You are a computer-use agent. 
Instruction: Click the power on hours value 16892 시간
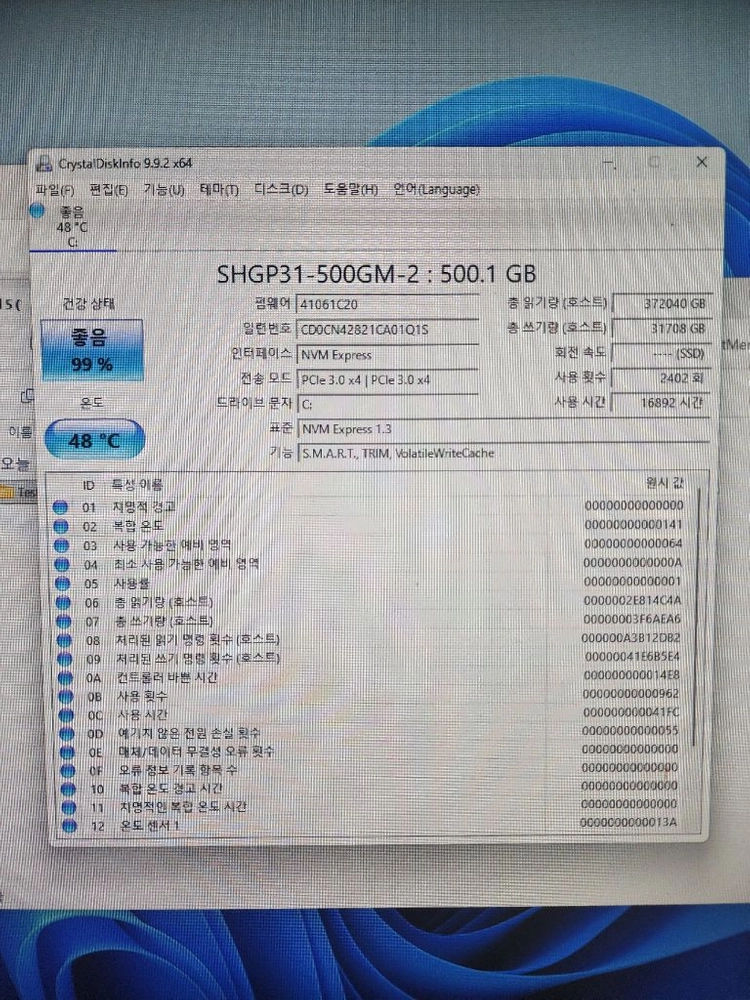[662, 403]
